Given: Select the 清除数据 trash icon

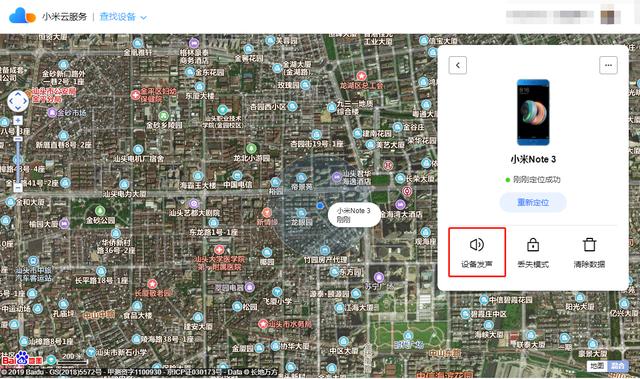Looking at the screenshot, I should coord(589,244).
